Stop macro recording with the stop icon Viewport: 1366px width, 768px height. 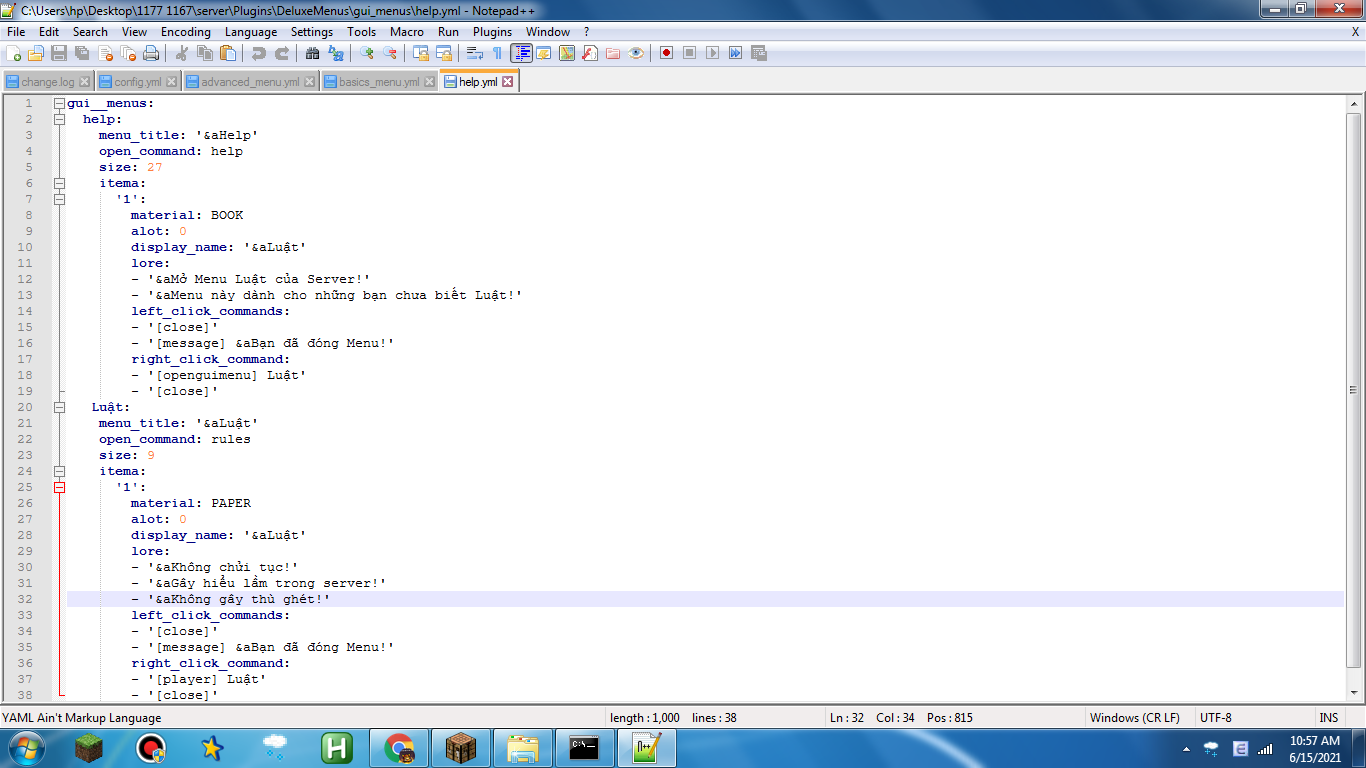[689, 53]
